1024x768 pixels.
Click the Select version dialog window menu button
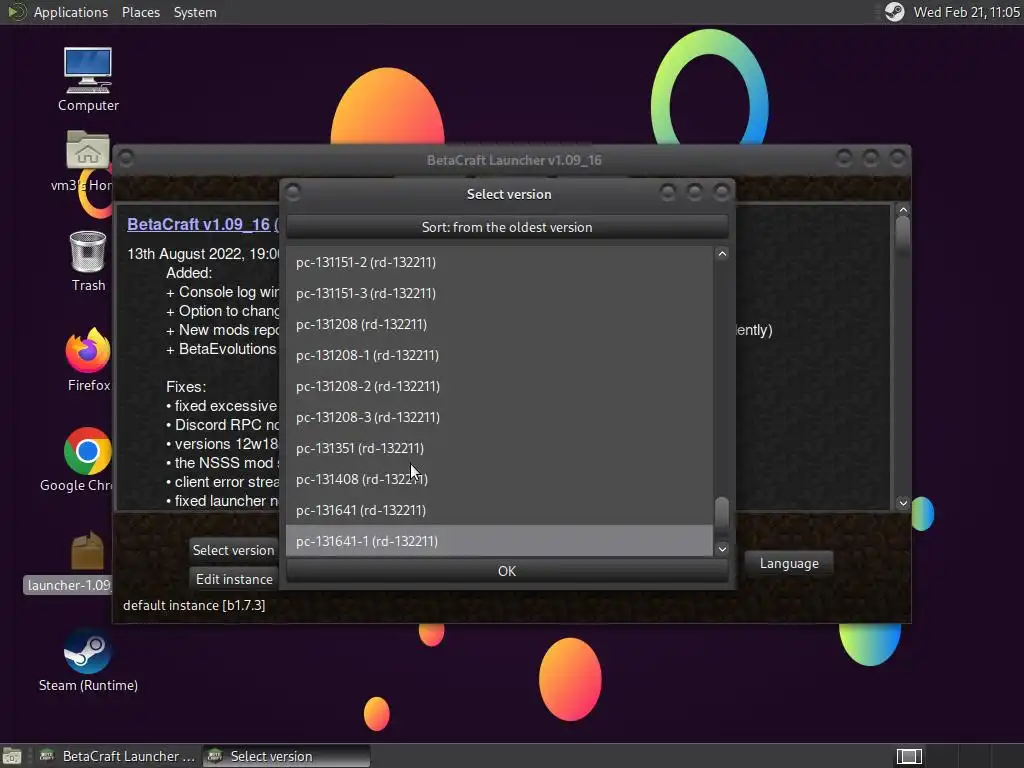tap(293, 192)
